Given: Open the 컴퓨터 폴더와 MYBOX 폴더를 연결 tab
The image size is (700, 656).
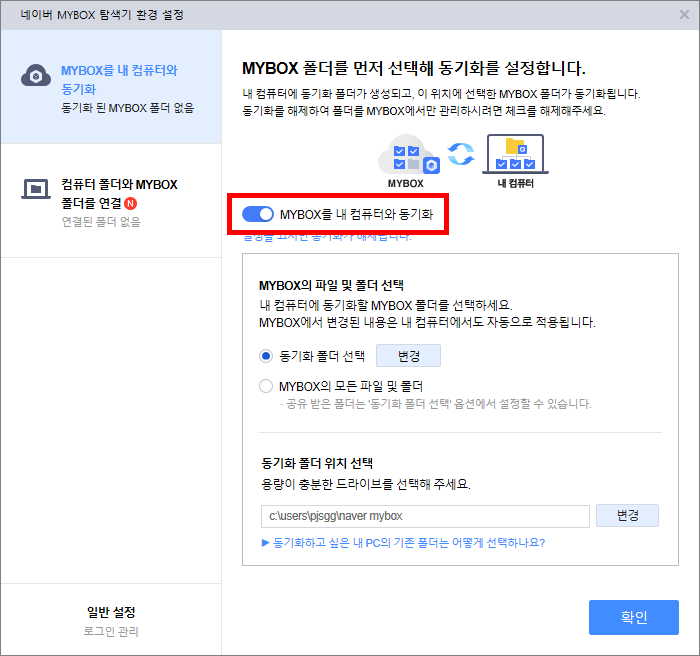Looking at the screenshot, I should coord(111,201).
